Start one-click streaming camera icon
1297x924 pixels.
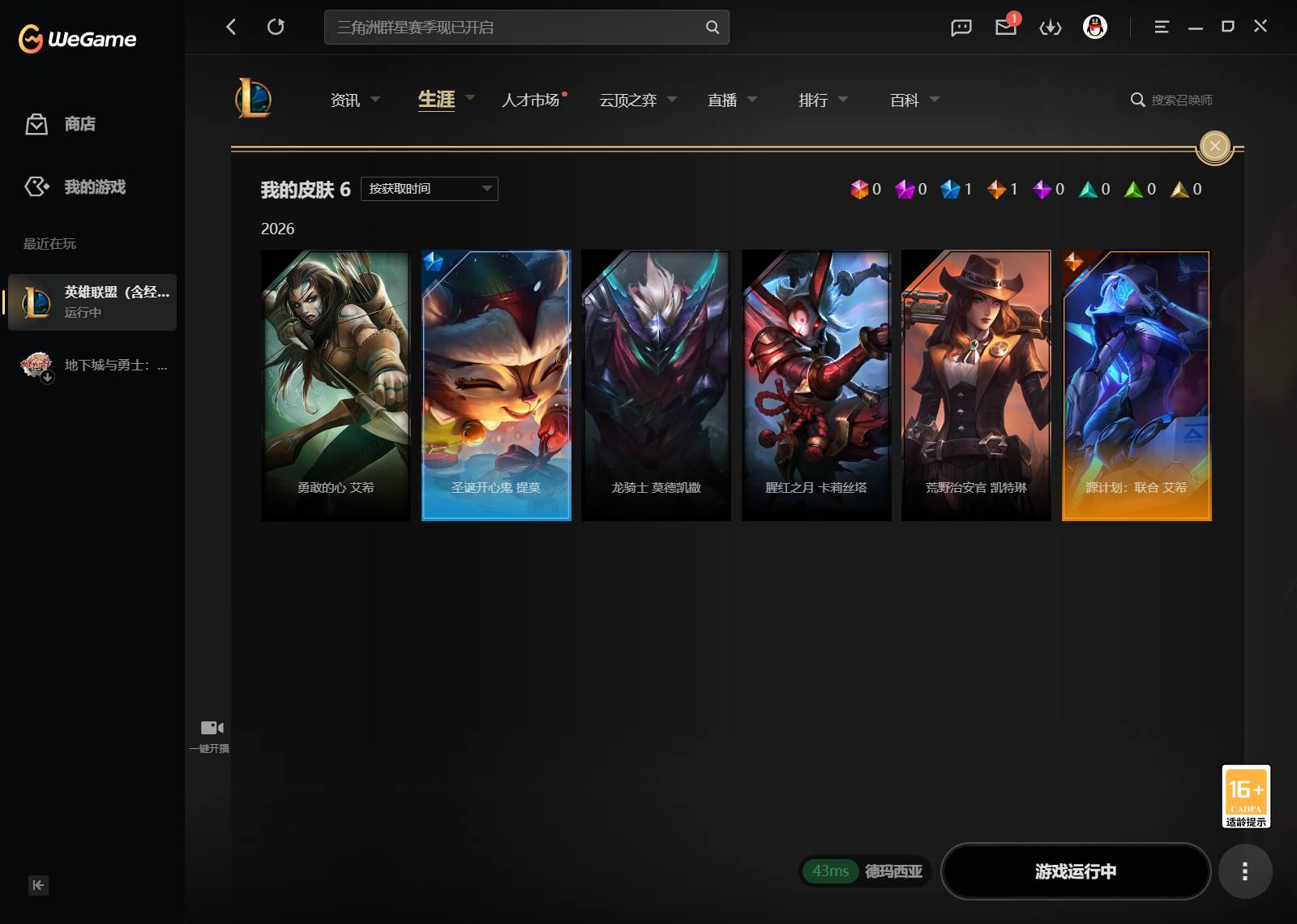click(x=212, y=728)
